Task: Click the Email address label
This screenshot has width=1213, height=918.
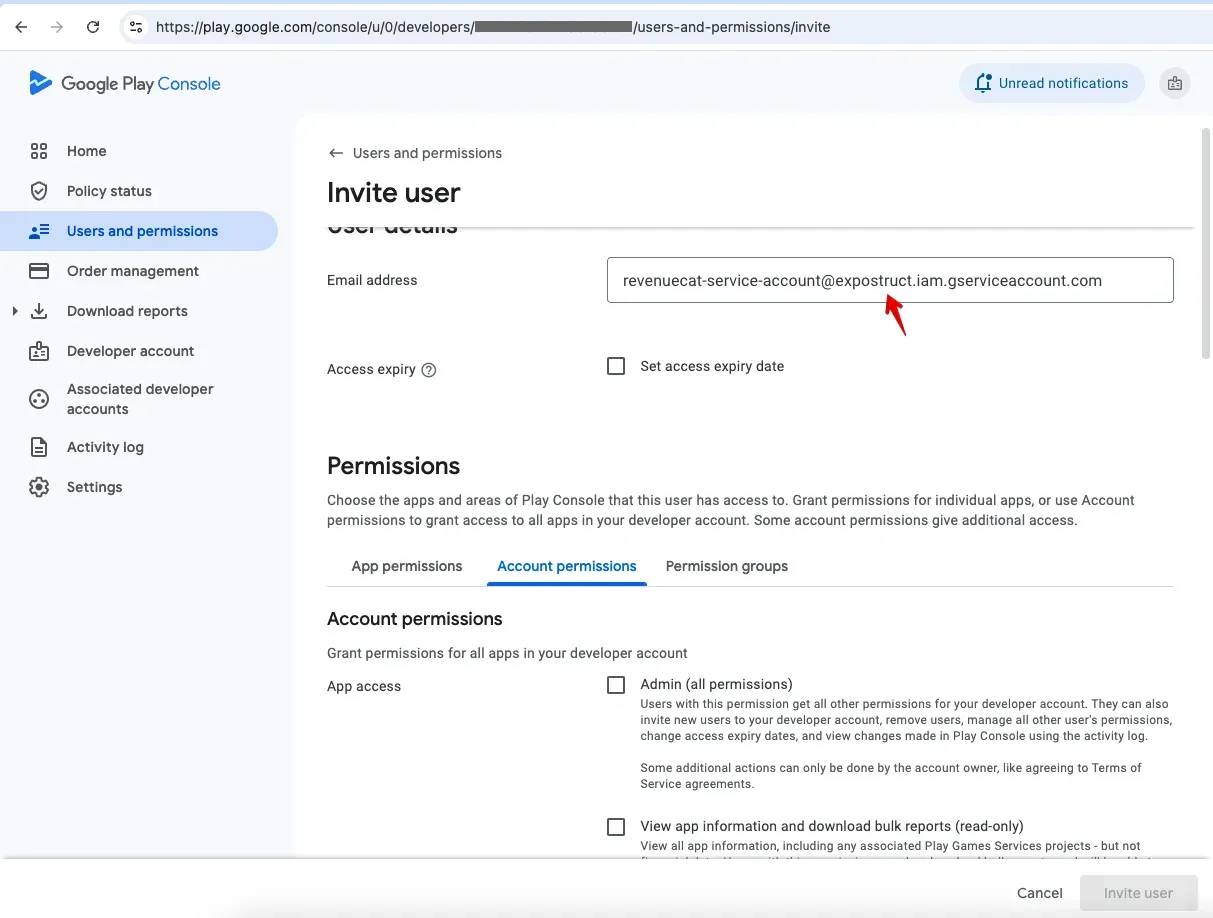Action: click(x=372, y=280)
